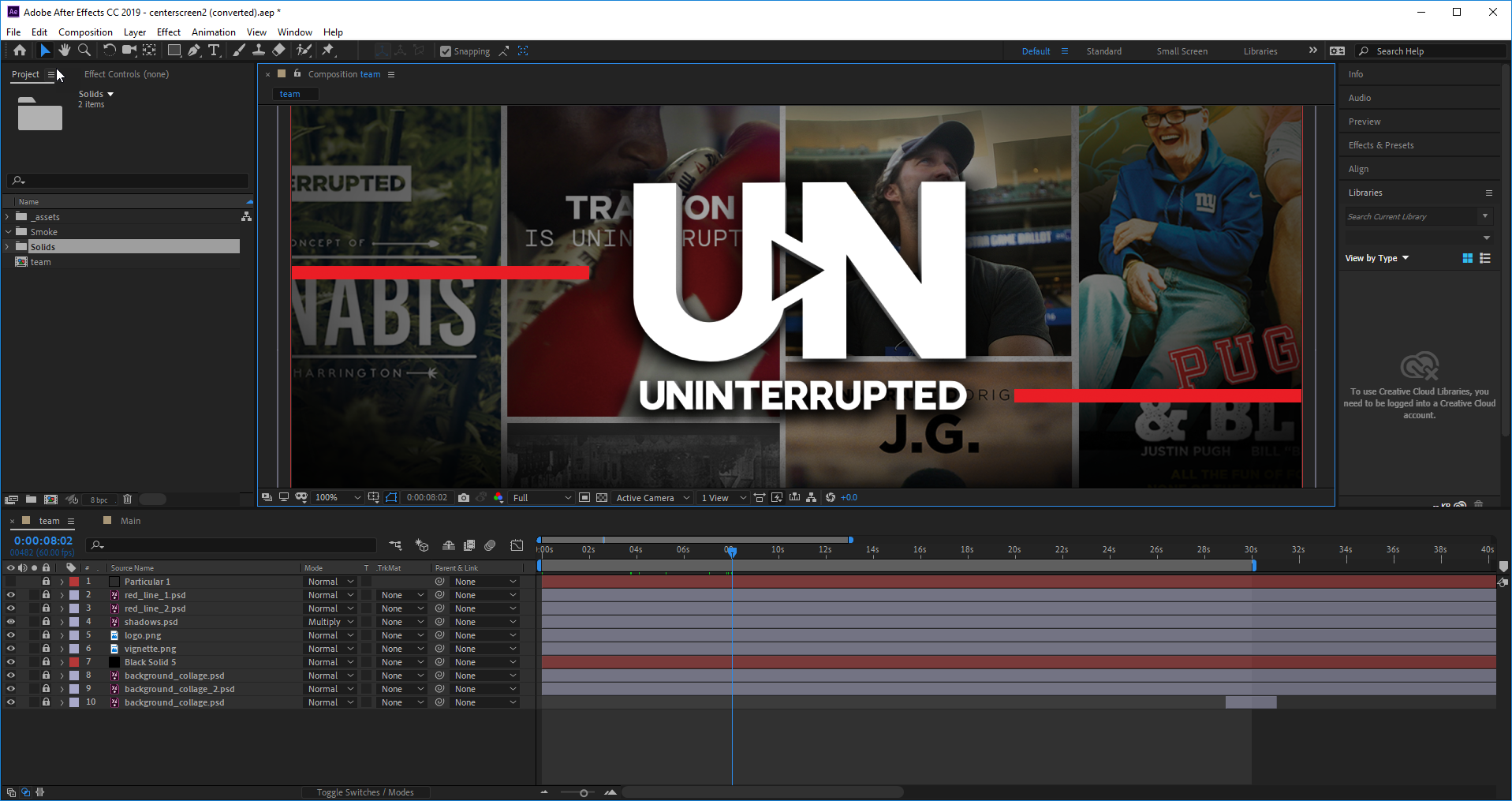Enable the Snapping checkbox
Viewport: 1512px width, 801px height.
pyautogui.click(x=446, y=51)
